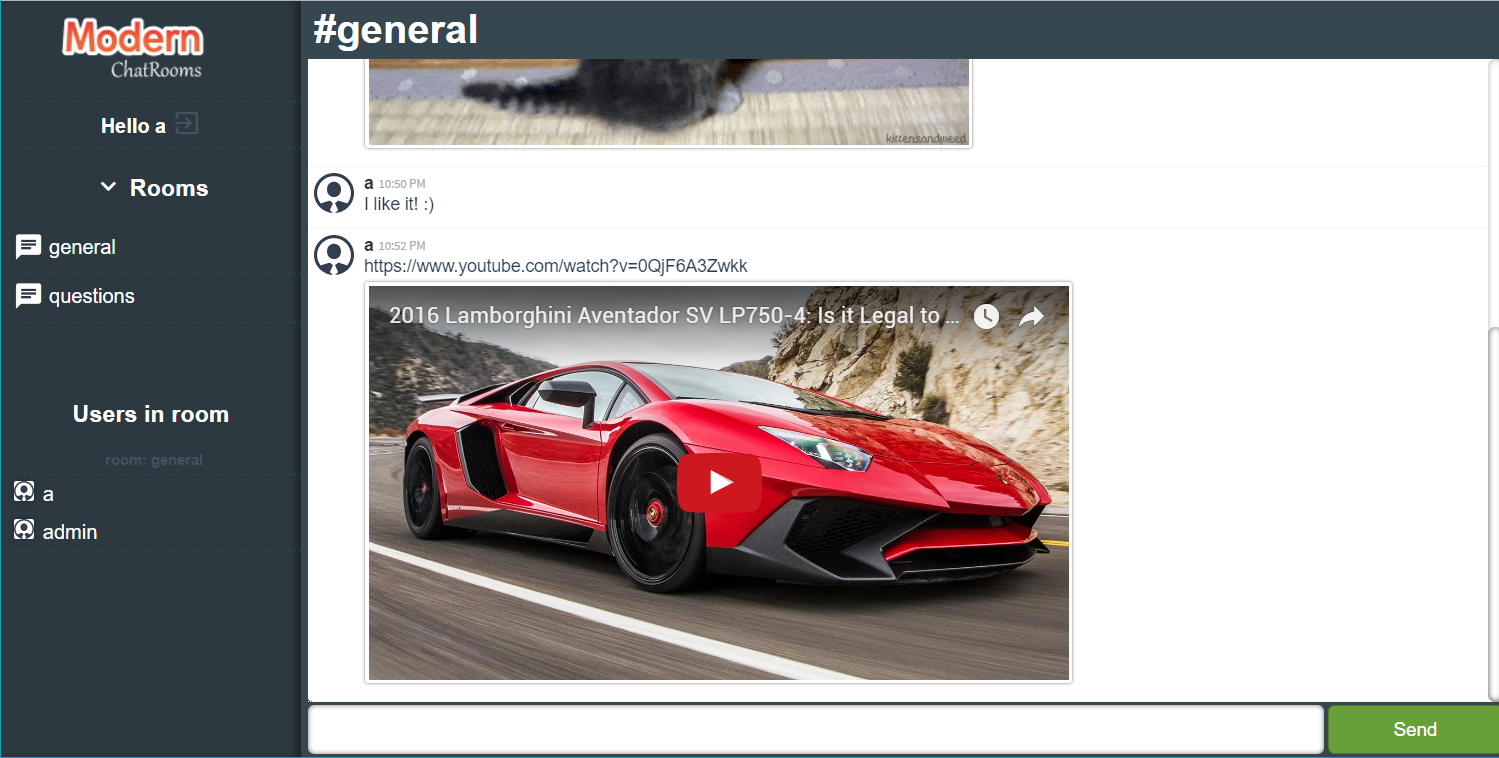Play the Lamborghini Aventador video
Screen dimensions: 1499x758
pos(719,483)
